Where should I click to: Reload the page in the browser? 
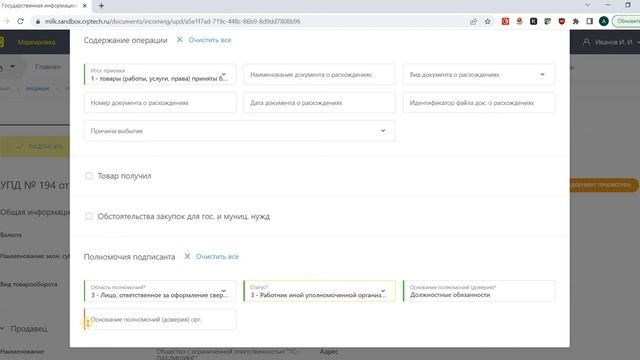[20, 21]
